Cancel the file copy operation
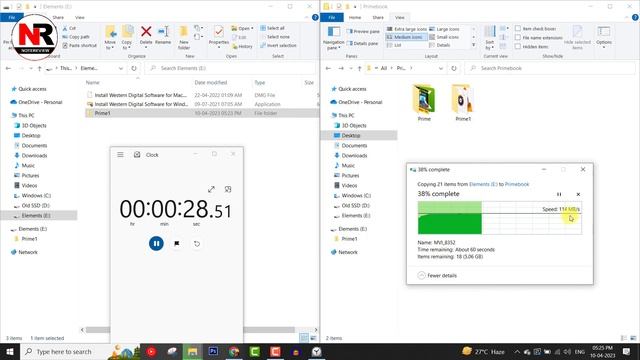This screenshot has width=640, height=360. (578, 194)
